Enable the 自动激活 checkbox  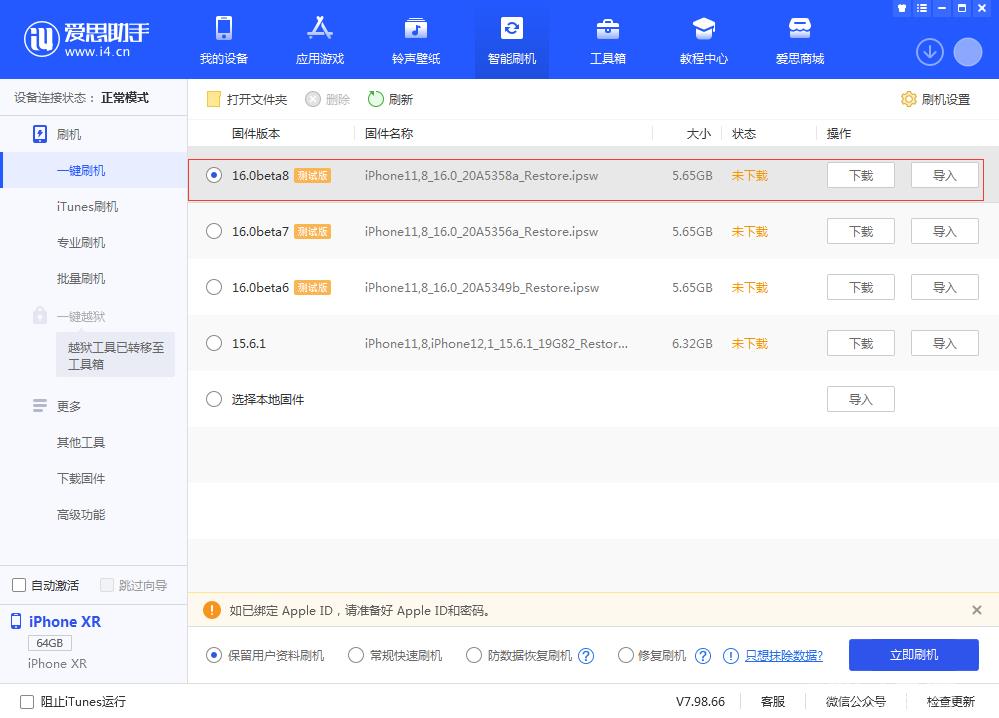click(17, 585)
